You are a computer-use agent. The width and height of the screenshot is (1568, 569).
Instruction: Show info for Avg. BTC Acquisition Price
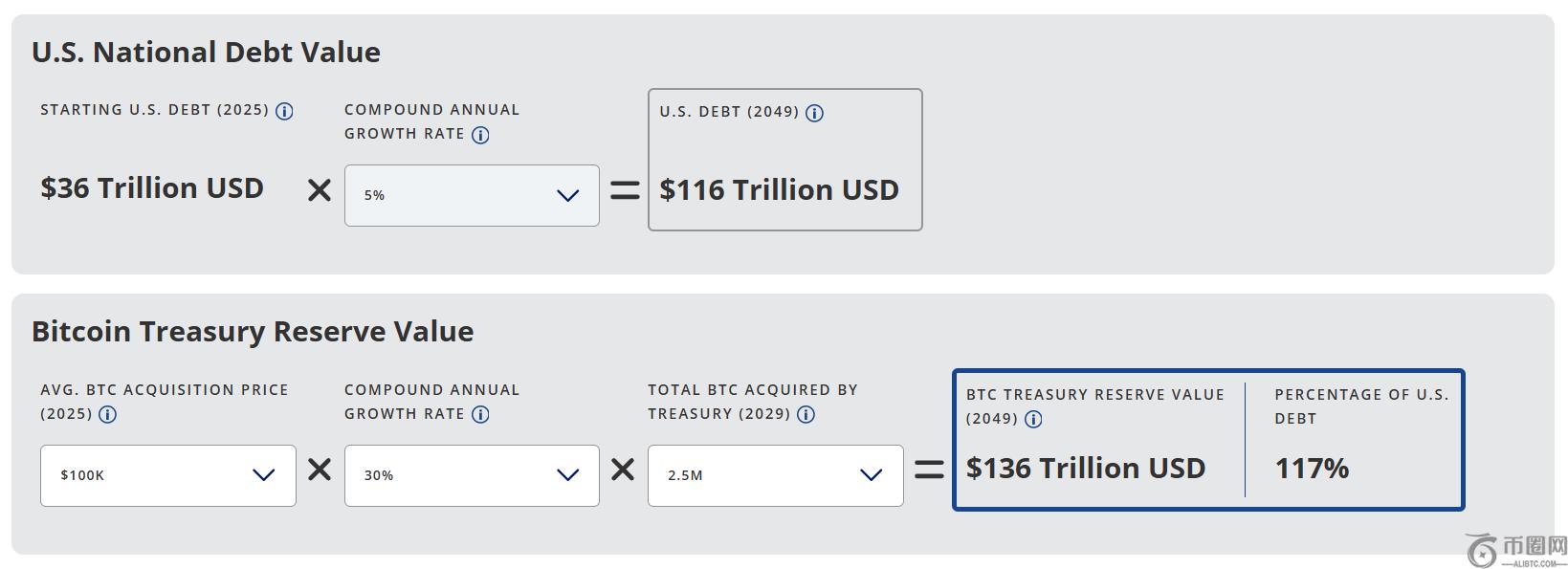pos(107,415)
